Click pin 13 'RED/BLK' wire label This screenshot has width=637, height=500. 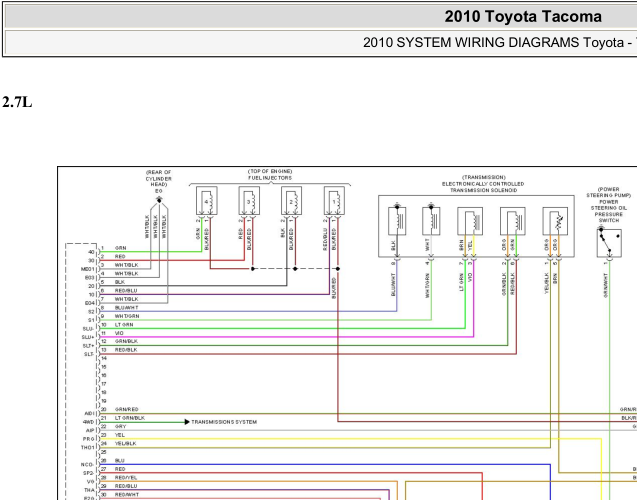(x=126, y=350)
